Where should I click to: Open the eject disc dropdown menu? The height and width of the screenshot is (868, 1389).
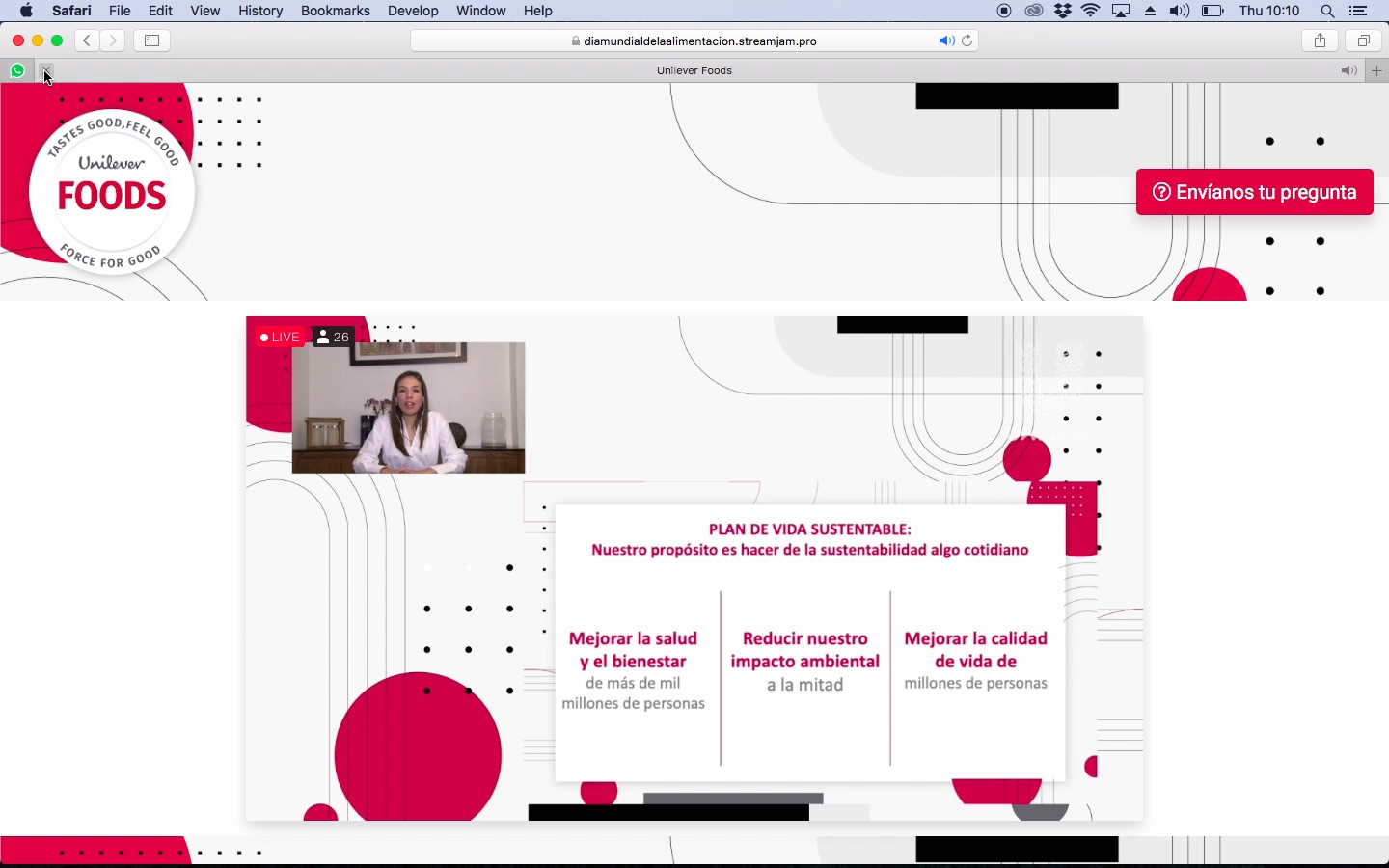[x=1150, y=11]
